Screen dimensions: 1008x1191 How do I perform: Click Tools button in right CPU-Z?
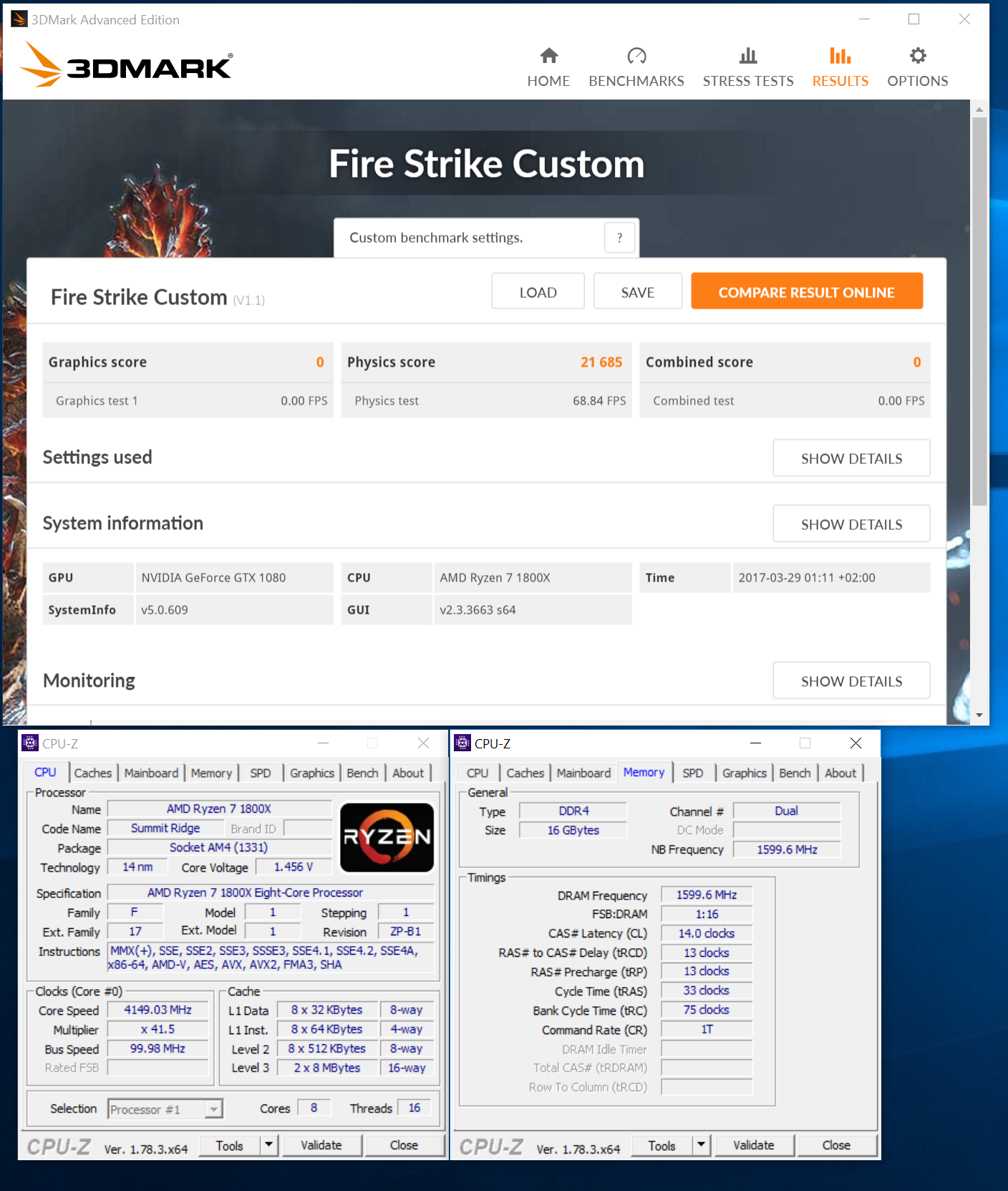coord(661,1145)
